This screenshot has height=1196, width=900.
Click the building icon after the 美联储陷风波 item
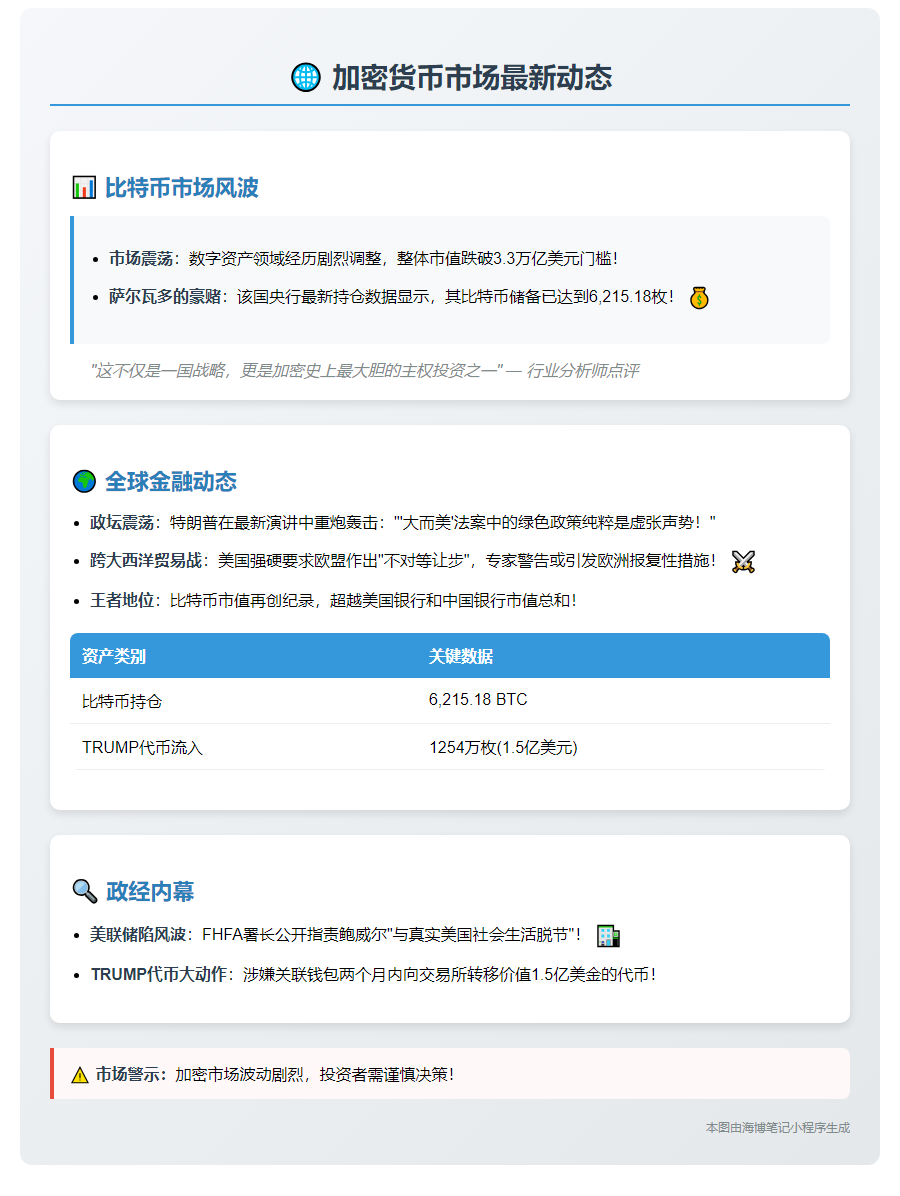tap(607, 935)
